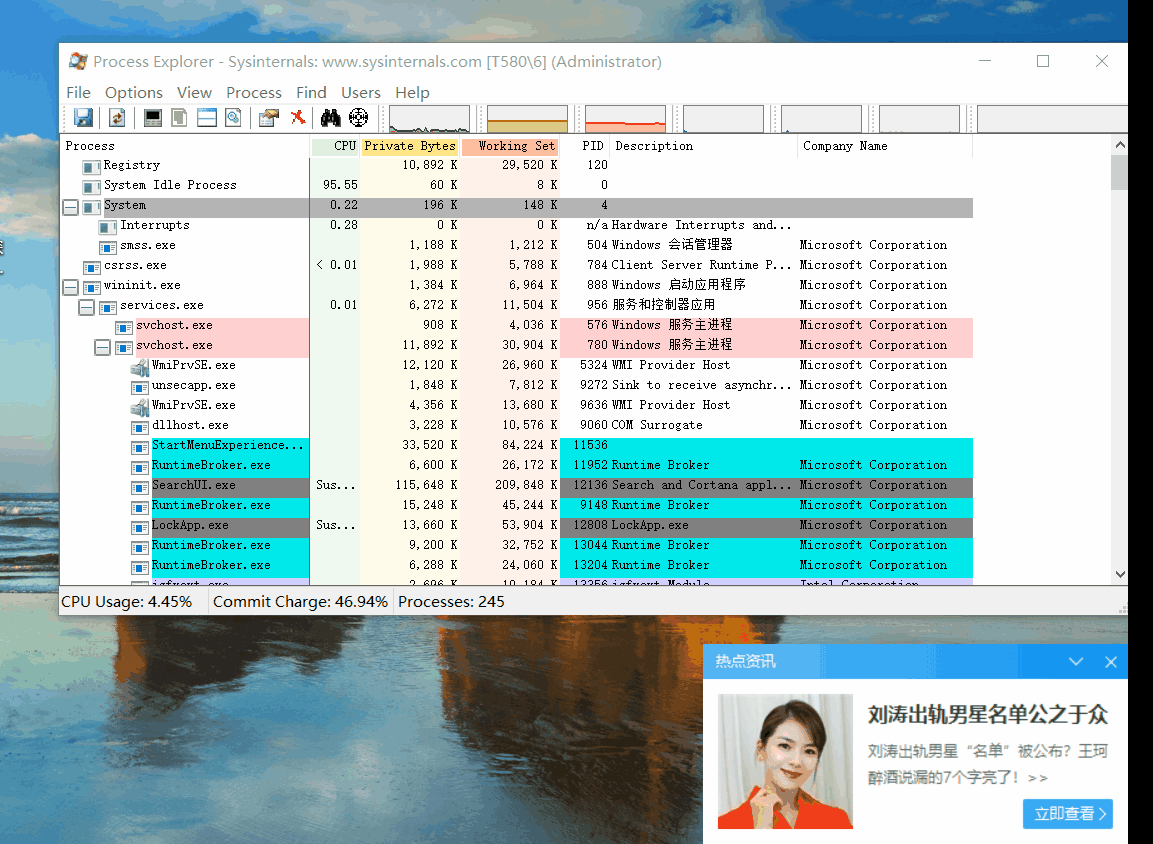Click Processes: 245 status bar entry
This screenshot has width=1153, height=844.
(x=451, y=601)
